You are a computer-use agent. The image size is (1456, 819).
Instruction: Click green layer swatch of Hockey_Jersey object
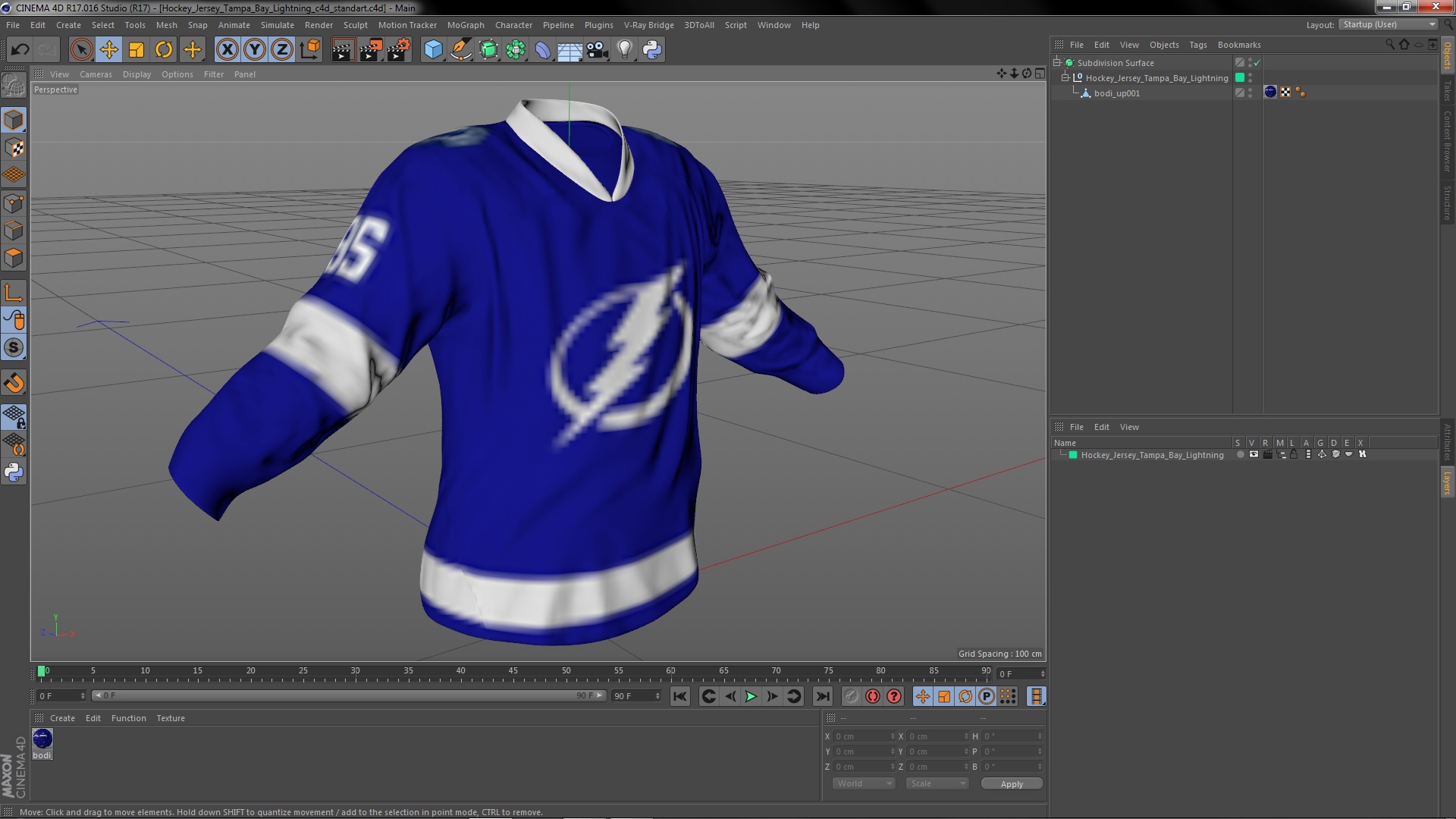[x=1240, y=78]
